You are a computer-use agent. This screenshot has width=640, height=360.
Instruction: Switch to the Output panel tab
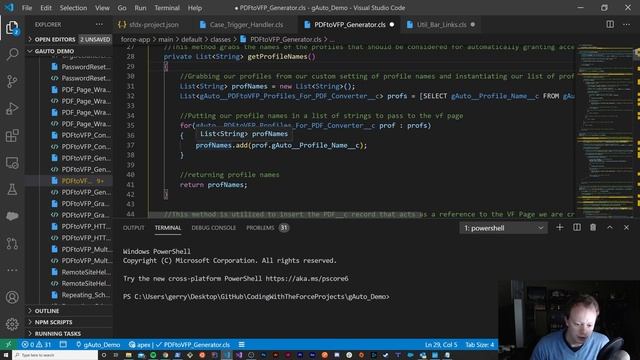click(x=133, y=228)
